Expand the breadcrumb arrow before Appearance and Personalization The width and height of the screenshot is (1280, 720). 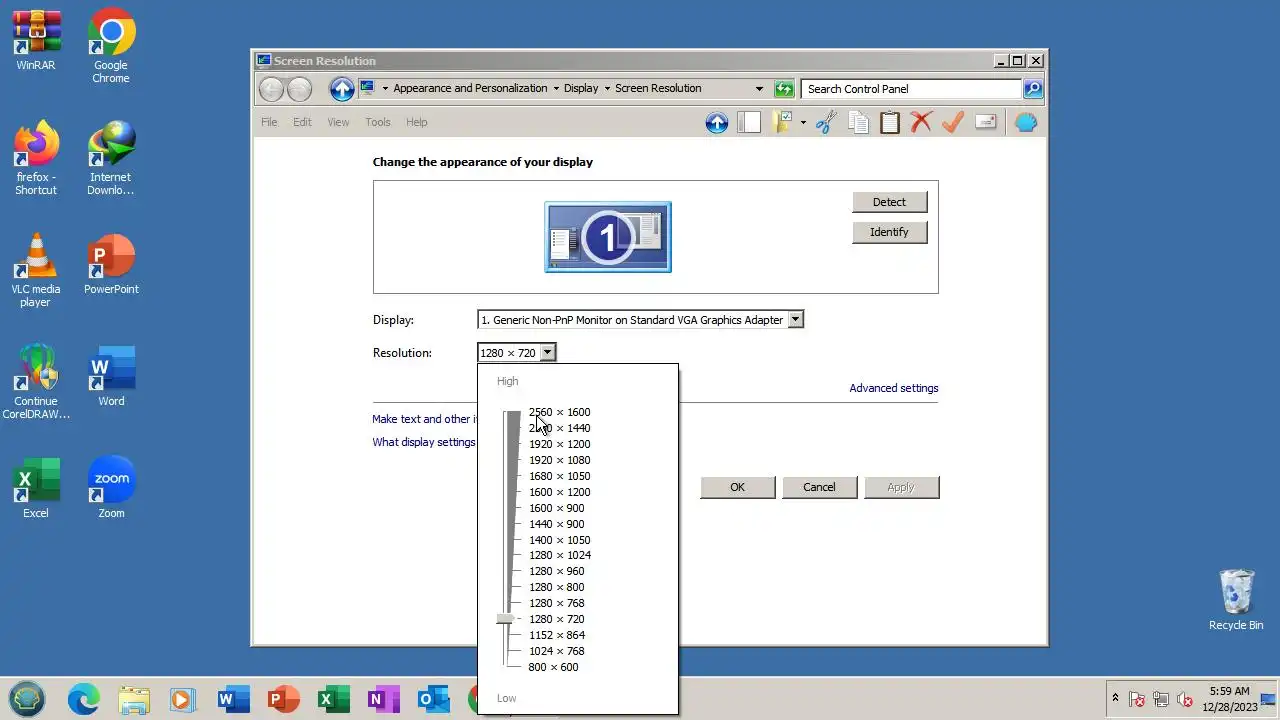(x=385, y=89)
